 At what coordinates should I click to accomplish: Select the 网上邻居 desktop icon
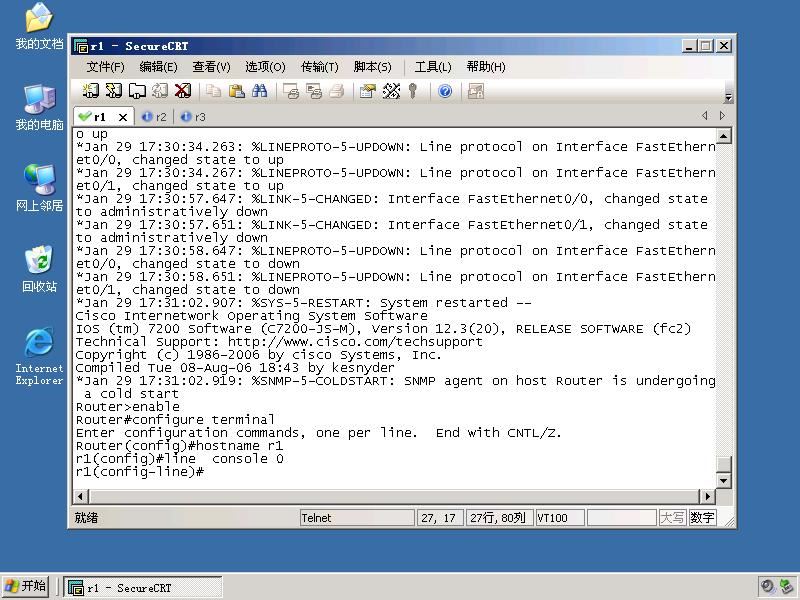39,188
